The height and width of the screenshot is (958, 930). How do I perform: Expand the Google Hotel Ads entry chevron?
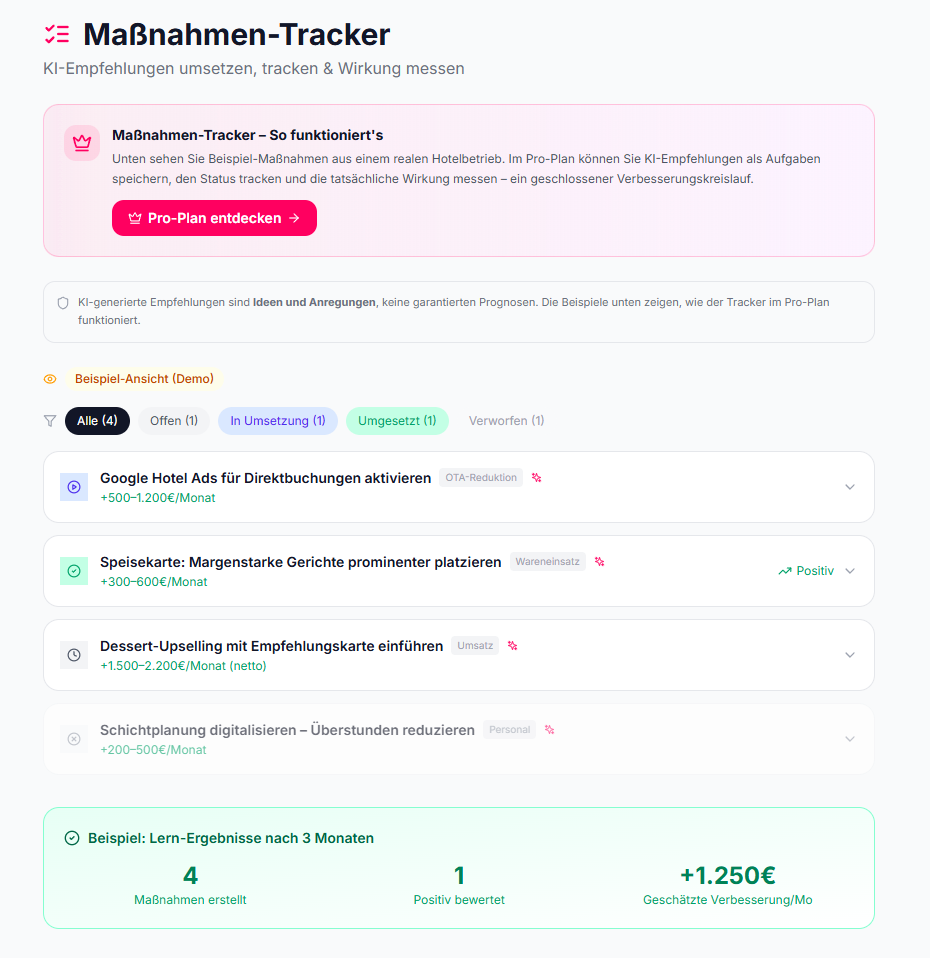click(x=850, y=487)
